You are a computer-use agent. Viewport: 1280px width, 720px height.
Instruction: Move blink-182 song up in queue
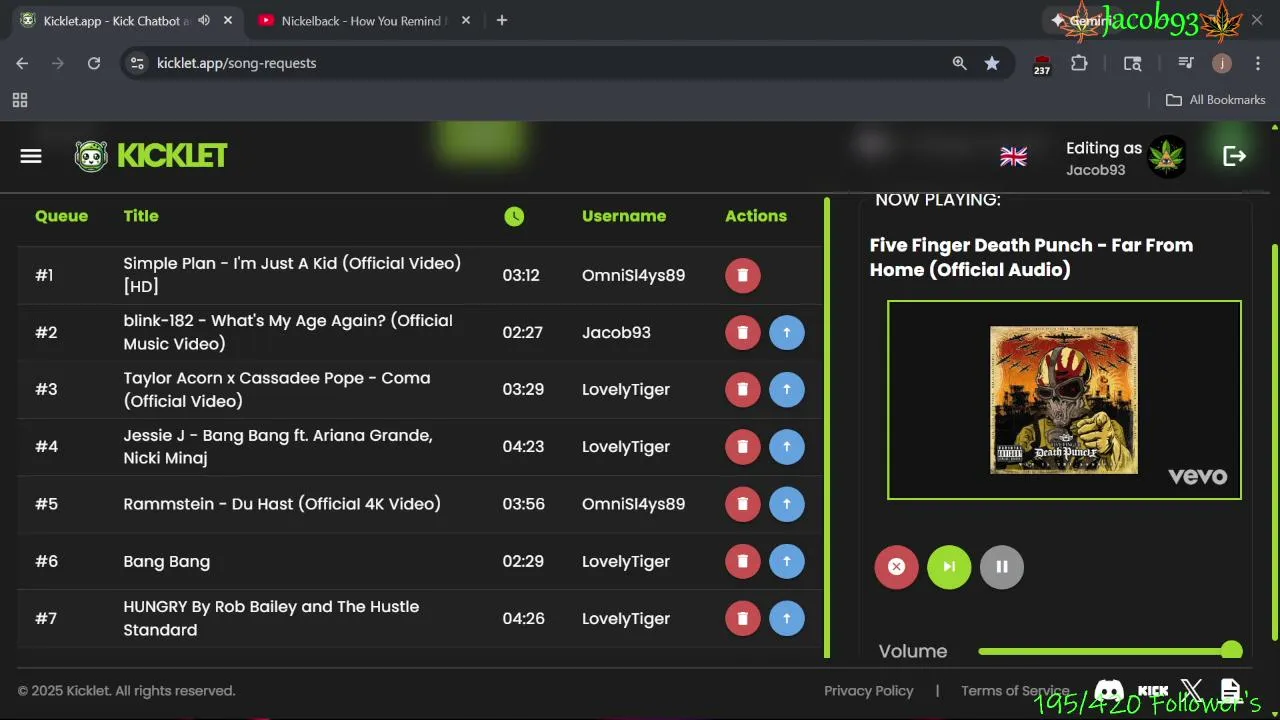tap(787, 332)
